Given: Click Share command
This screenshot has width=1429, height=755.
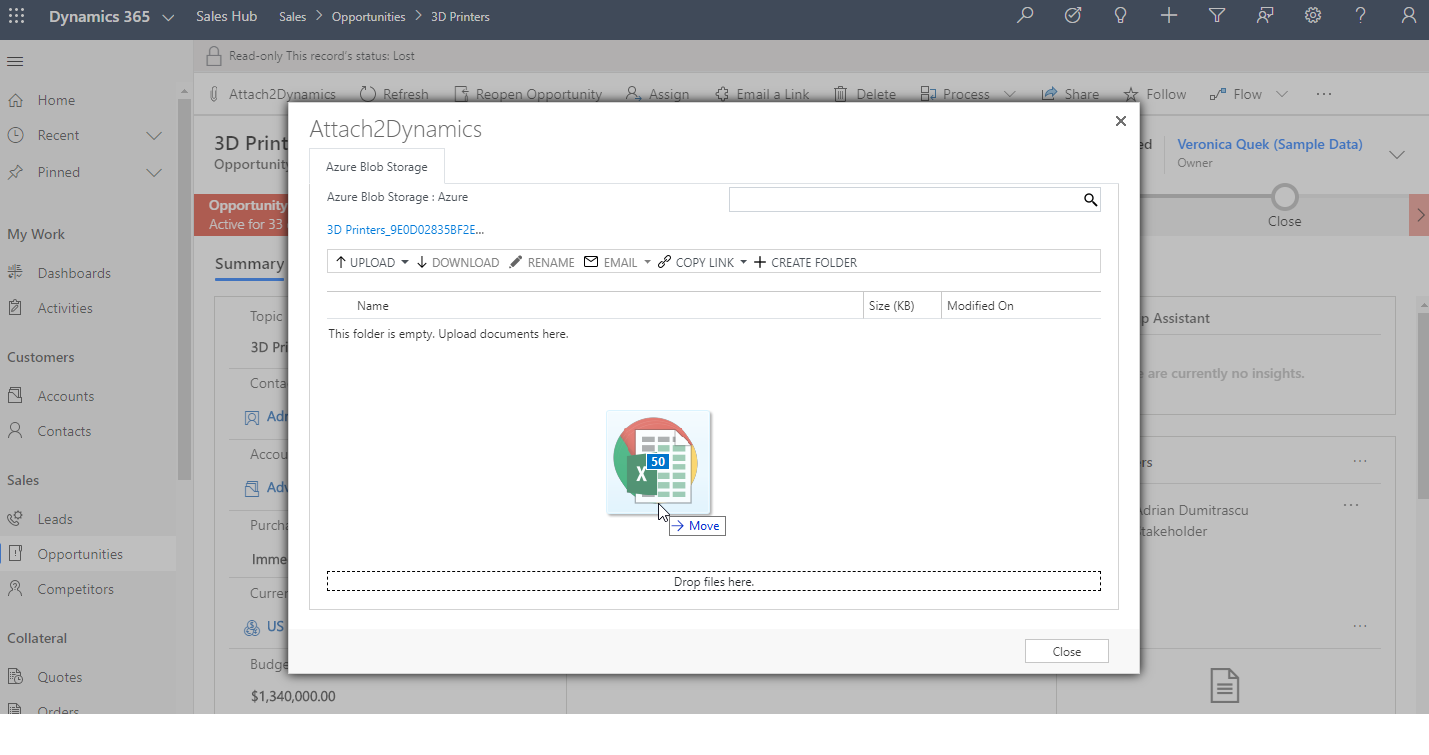Looking at the screenshot, I should (1070, 94).
